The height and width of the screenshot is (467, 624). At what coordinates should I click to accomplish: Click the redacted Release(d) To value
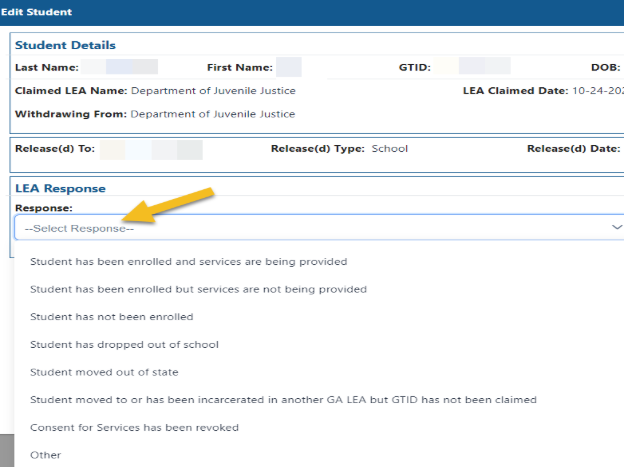click(151, 149)
